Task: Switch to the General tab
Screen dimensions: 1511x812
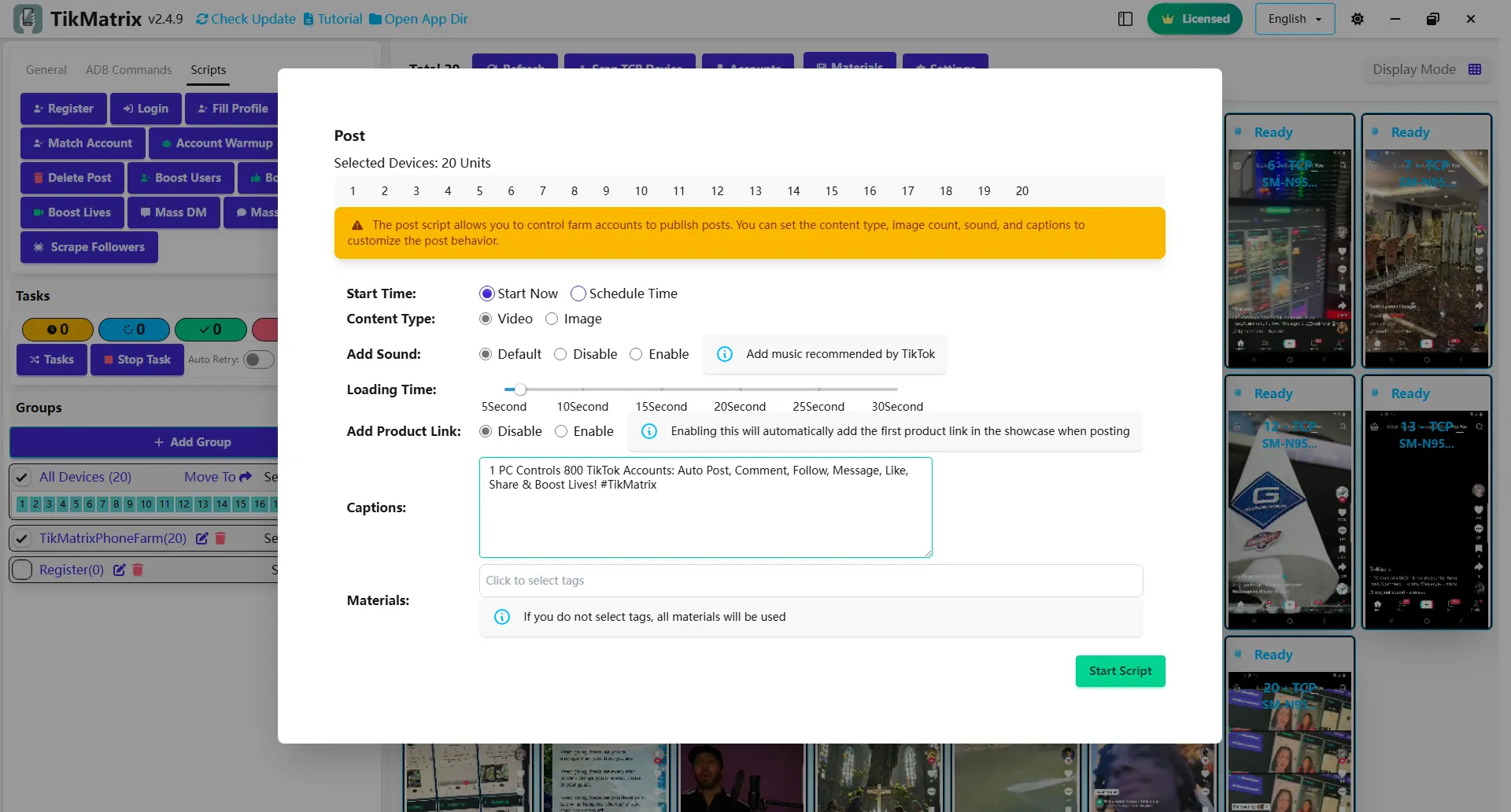Action: coord(46,70)
